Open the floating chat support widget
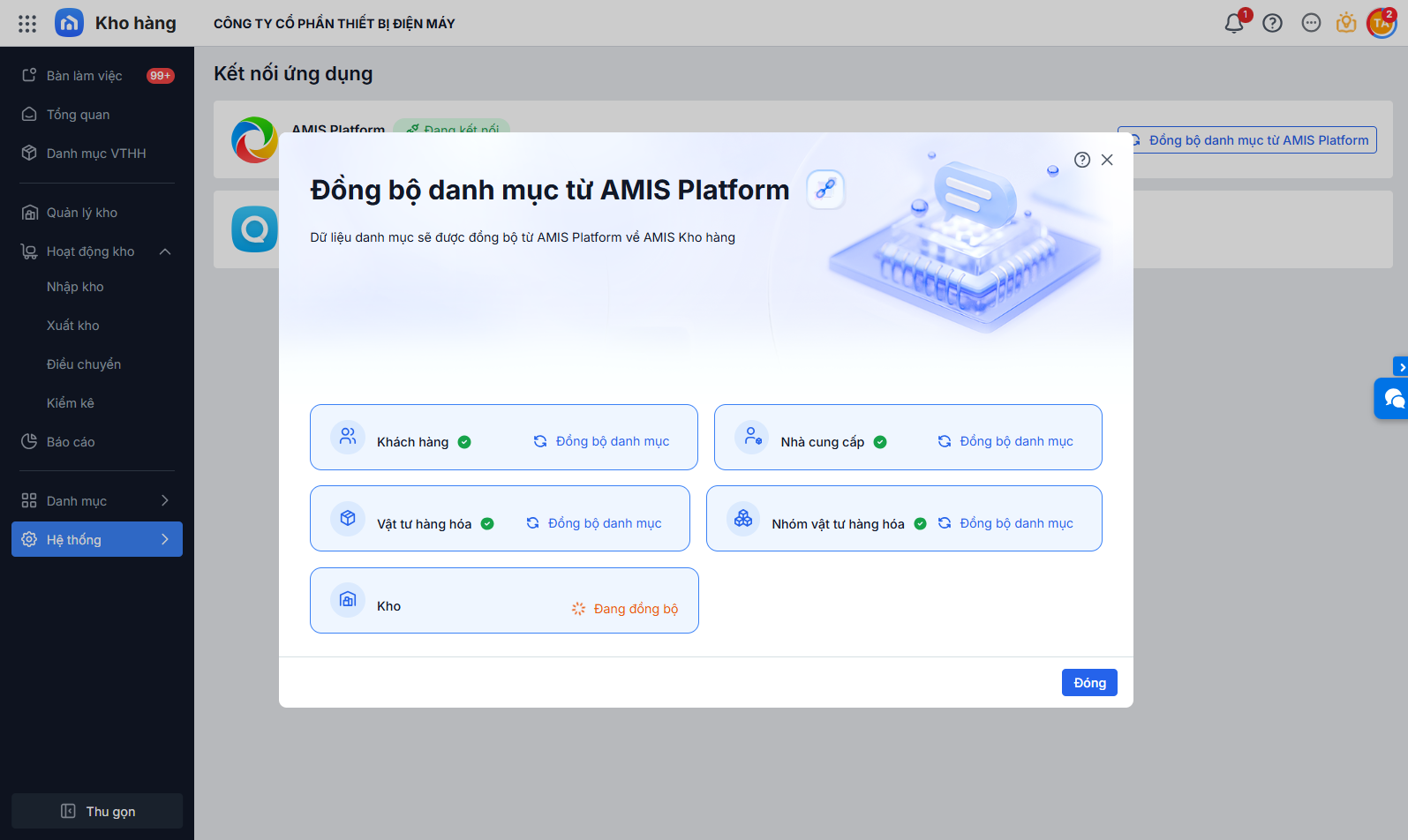Viewport: 1408px width, 840px height. click(1393, 399)
